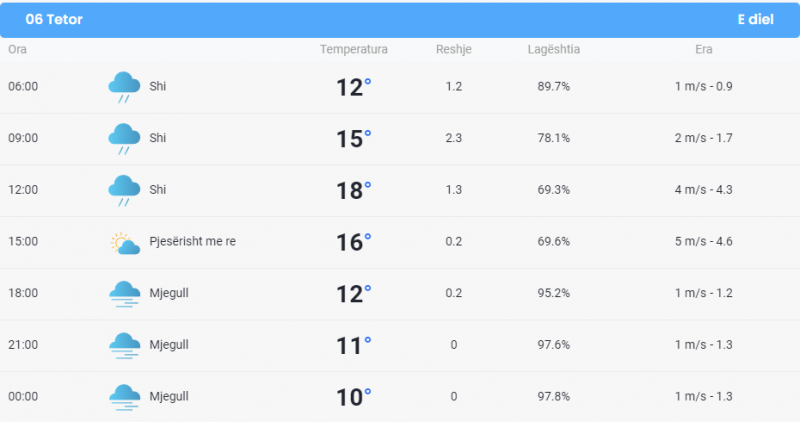Click the Era column header
Screen dimensions: 800x422
tap(704, 49)
